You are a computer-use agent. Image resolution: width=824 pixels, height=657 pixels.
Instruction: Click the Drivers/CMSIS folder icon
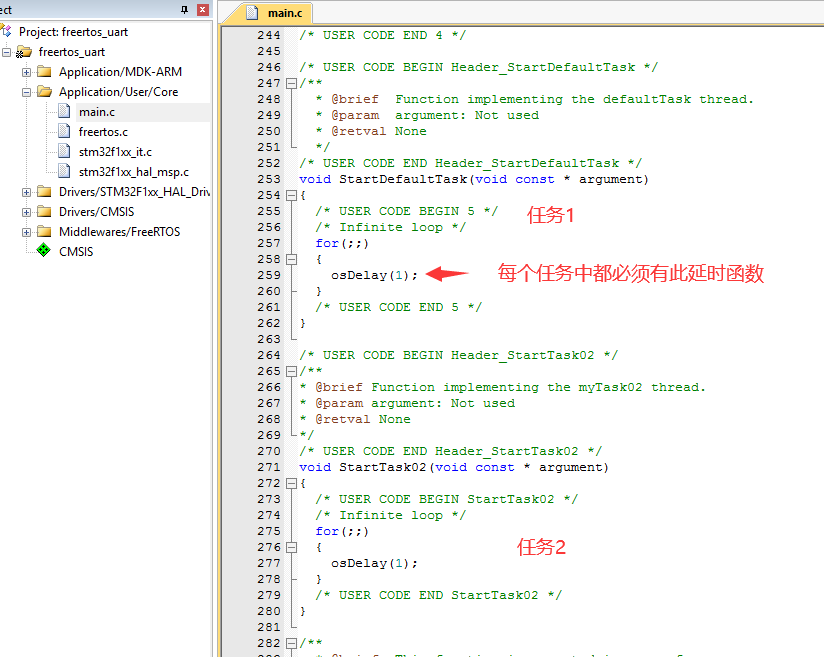[x=44, y=211]
